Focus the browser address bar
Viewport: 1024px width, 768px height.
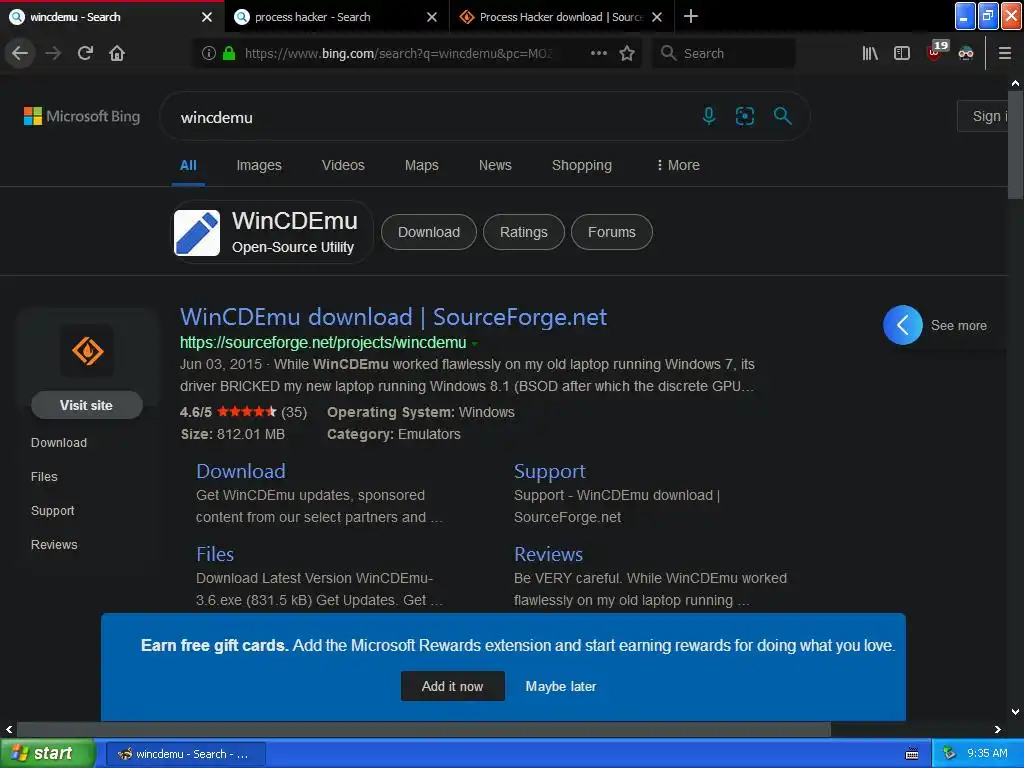398,53
